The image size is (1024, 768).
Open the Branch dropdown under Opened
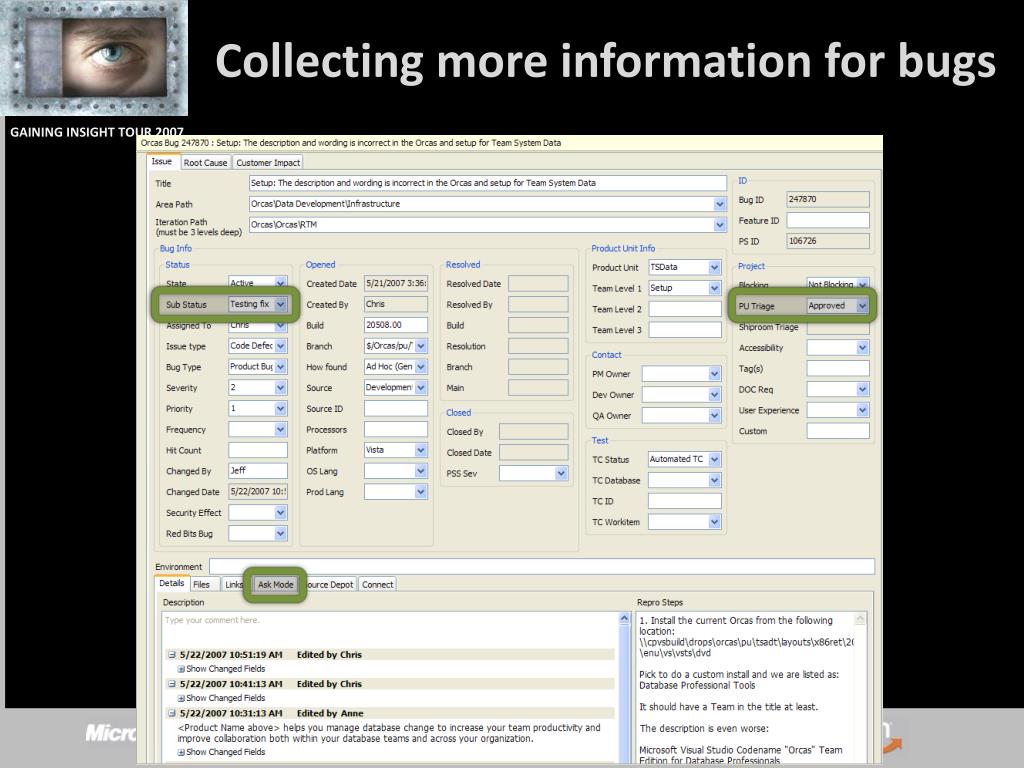[x=421, y=346]
